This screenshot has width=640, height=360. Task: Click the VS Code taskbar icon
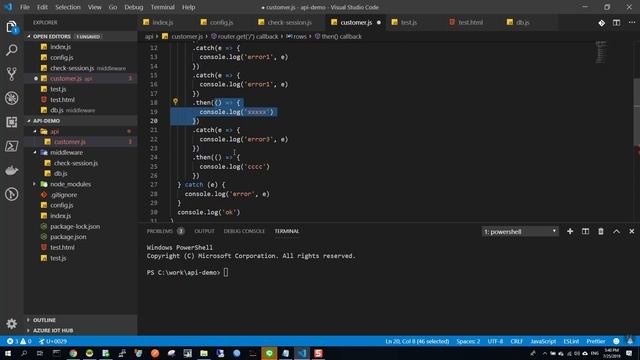(x=302, y=353)
